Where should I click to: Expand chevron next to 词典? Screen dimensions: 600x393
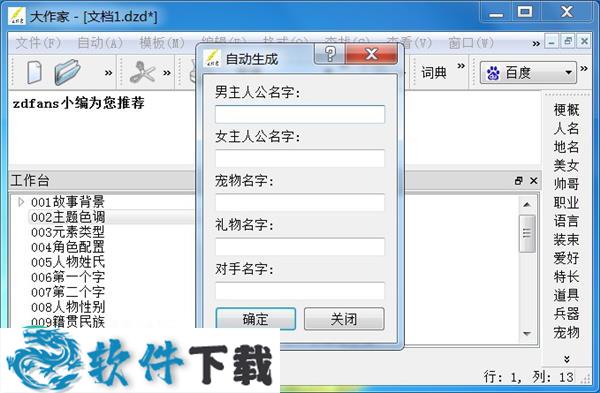(x=461, y=66)
